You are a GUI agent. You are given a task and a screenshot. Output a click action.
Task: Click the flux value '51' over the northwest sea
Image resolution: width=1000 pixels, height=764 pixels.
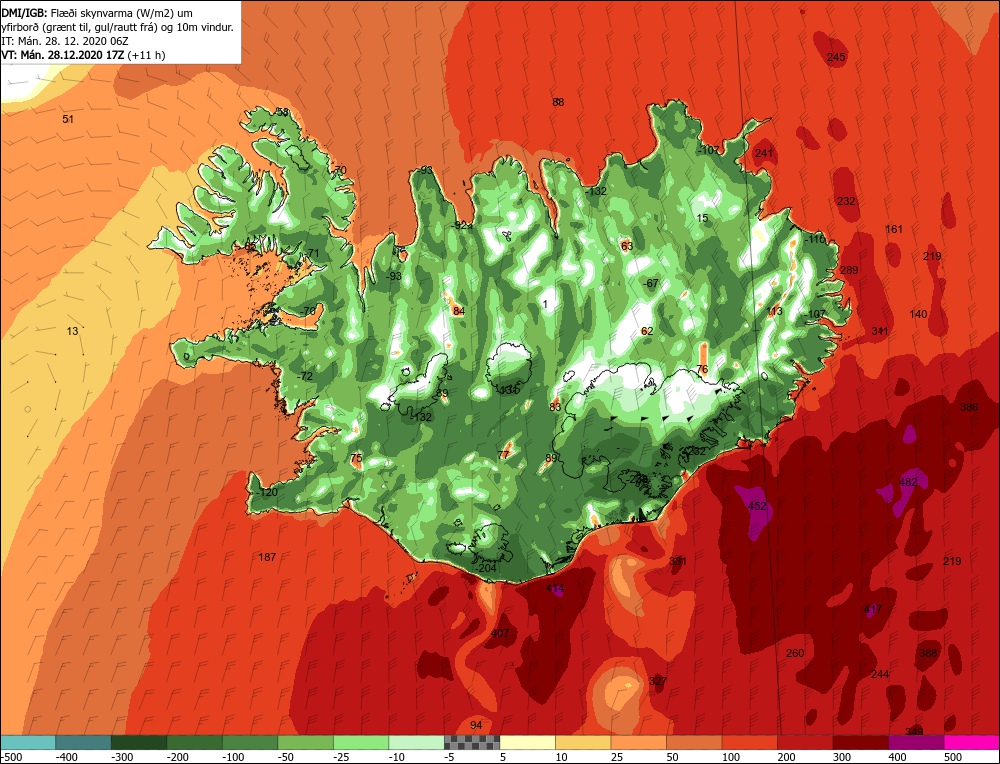[68, 119]
